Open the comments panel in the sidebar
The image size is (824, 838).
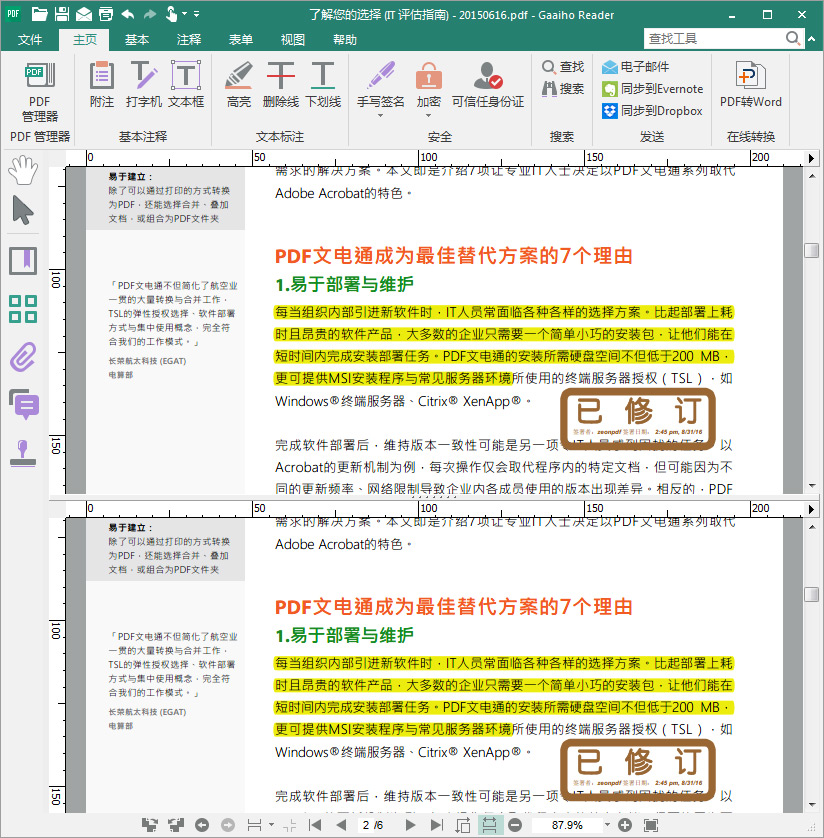tap(23, 404)
